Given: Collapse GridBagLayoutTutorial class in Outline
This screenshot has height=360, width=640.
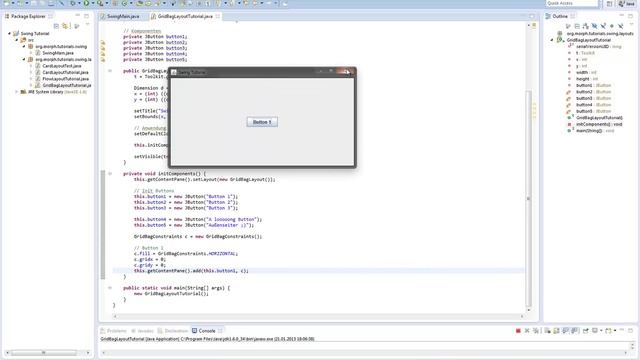Looking at the screenshot, I should (552, 40).
